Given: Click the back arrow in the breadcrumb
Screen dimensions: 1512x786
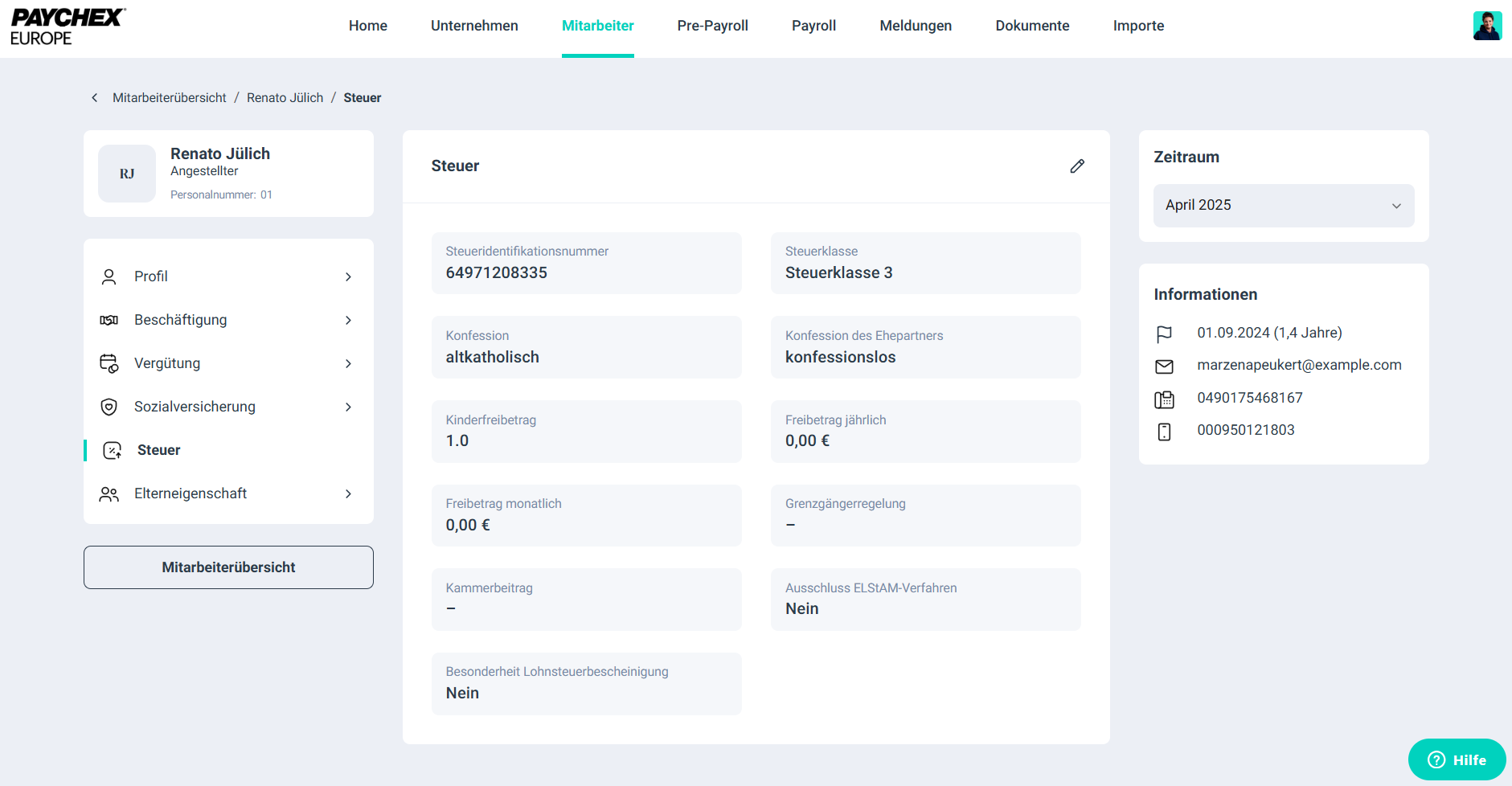Looking at the screenshot, I should [x=95, y=98].
